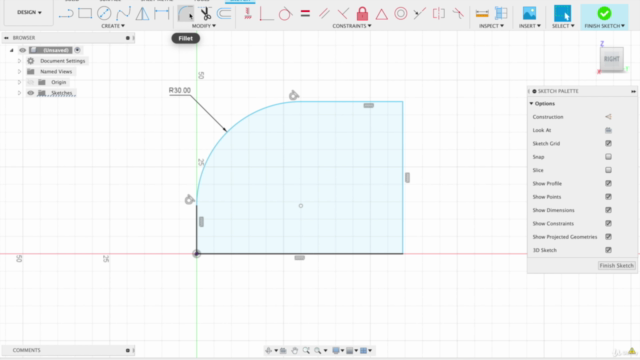
Task: Select the Sketch Dimension tool
Action: [x=162, y=13]
